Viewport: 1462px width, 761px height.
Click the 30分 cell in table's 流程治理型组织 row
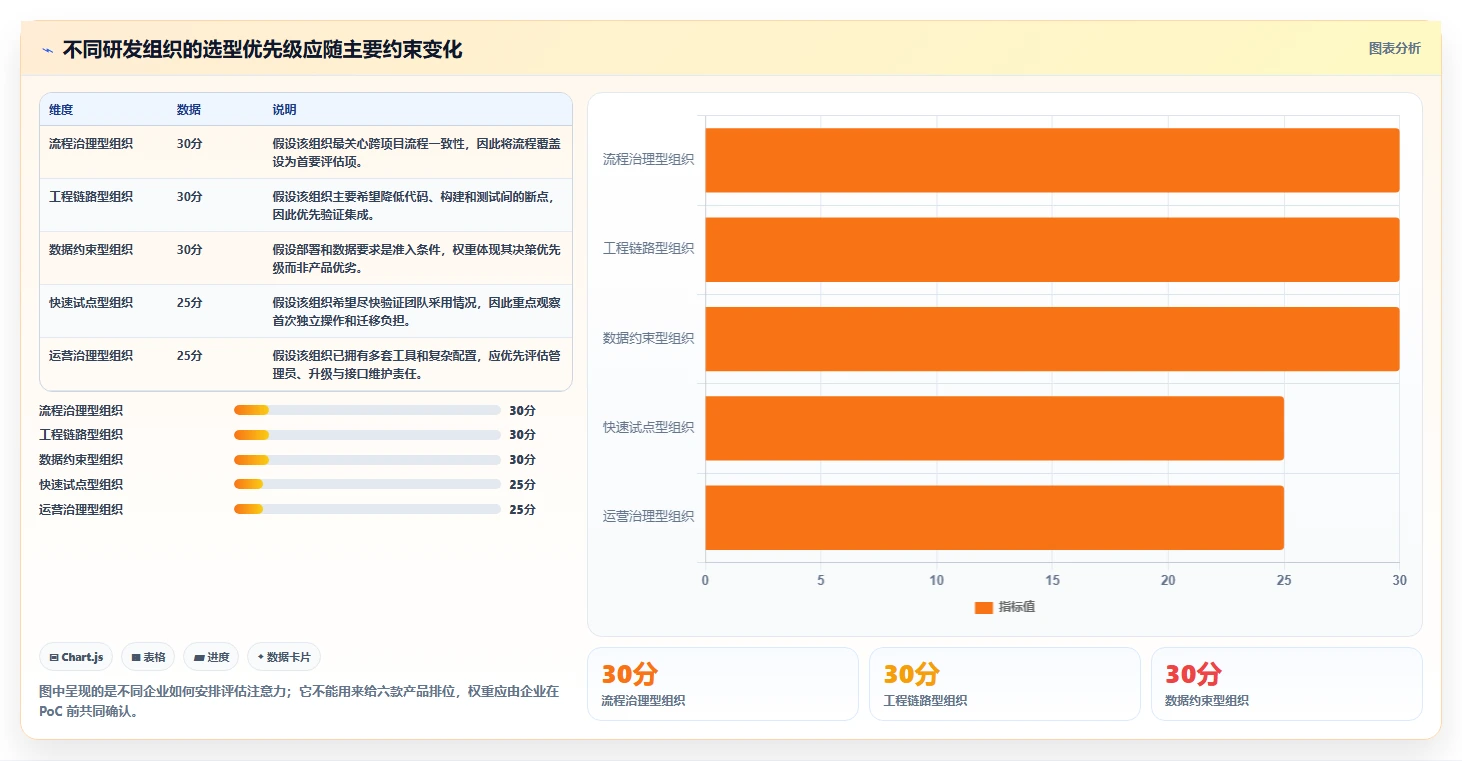[190, 144]
